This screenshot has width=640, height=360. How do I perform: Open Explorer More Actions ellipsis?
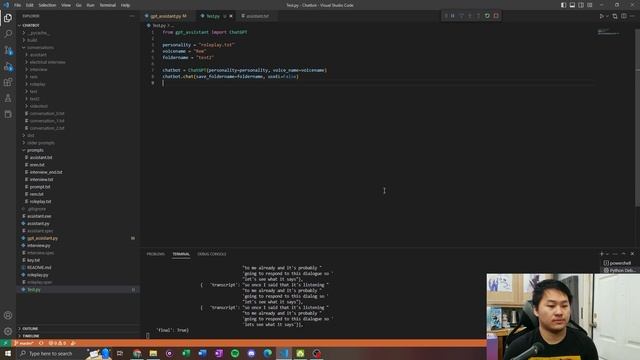click(132, 16)
